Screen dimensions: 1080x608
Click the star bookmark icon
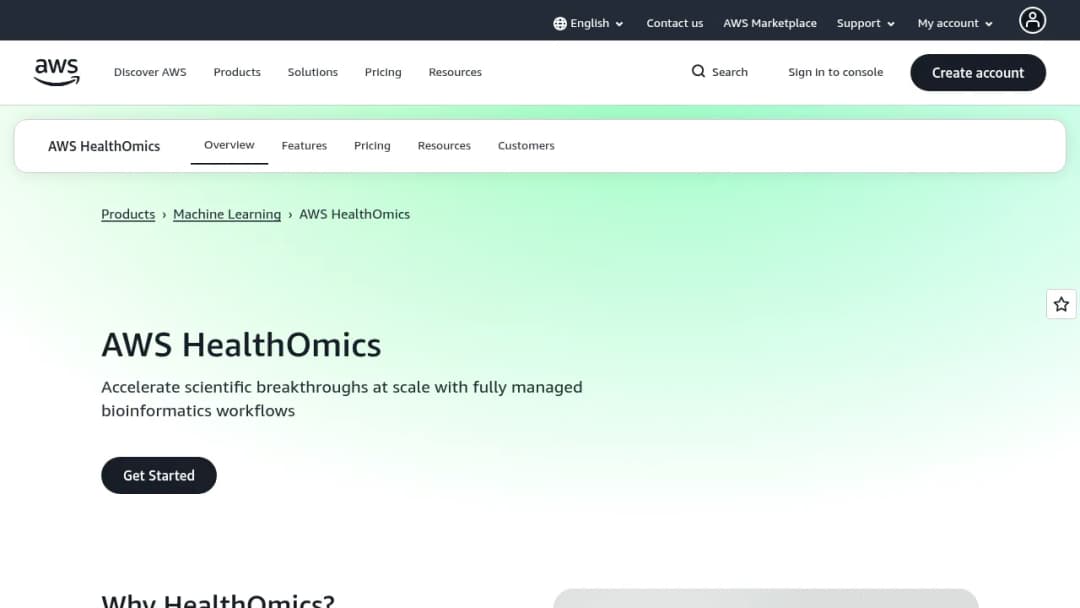[x=1061, y=304]
